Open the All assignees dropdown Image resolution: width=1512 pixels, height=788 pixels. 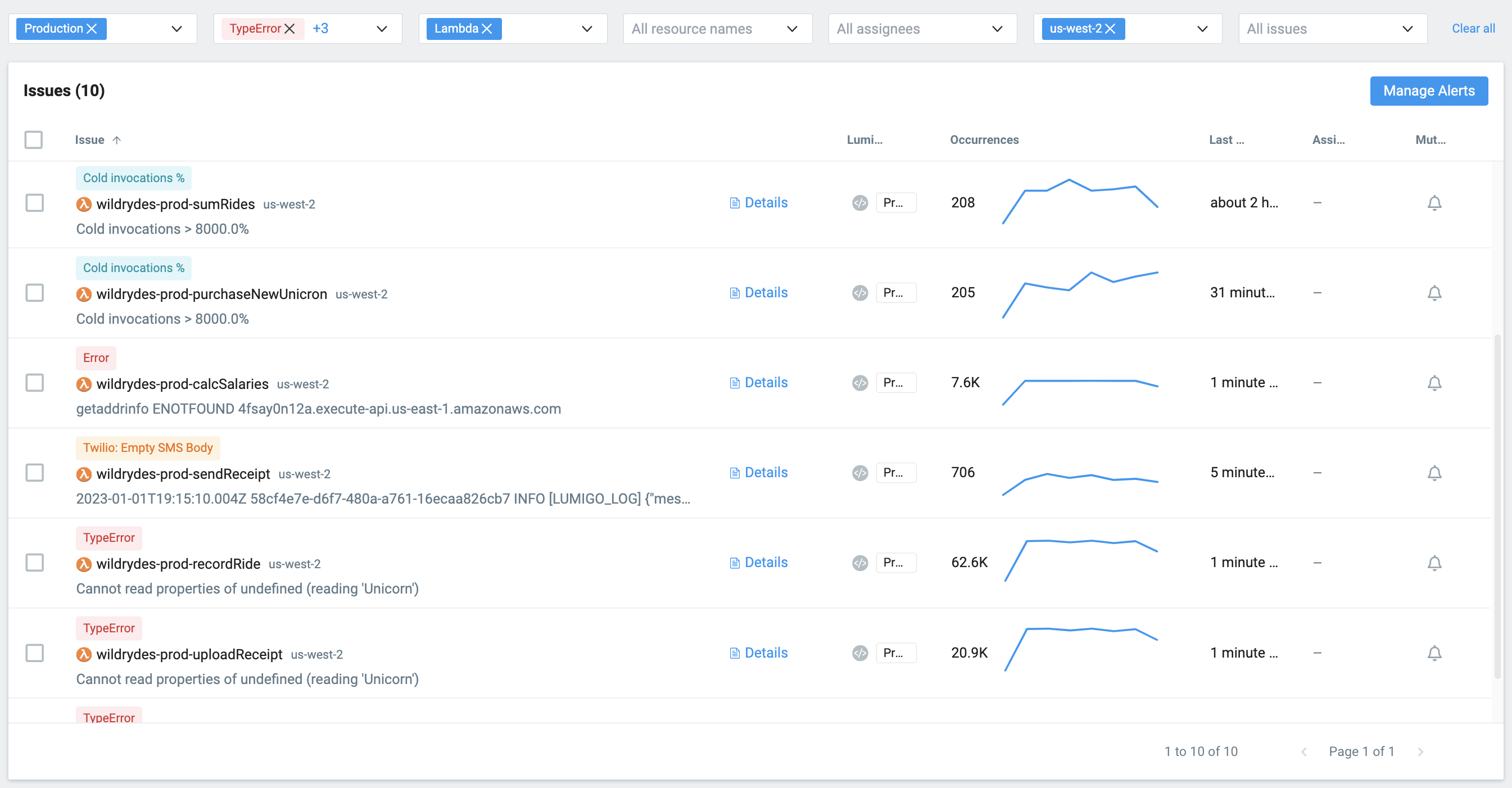tap(922, 29)
